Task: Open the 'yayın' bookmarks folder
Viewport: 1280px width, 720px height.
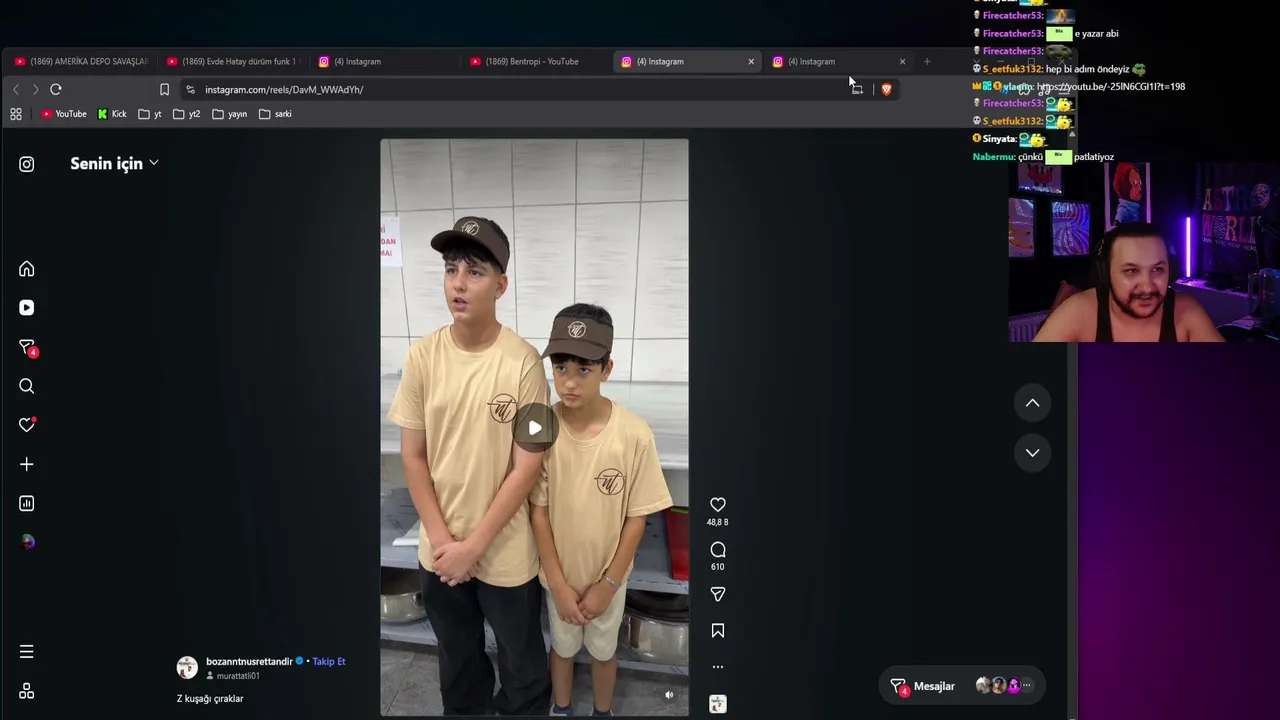Action: (230, 114)
